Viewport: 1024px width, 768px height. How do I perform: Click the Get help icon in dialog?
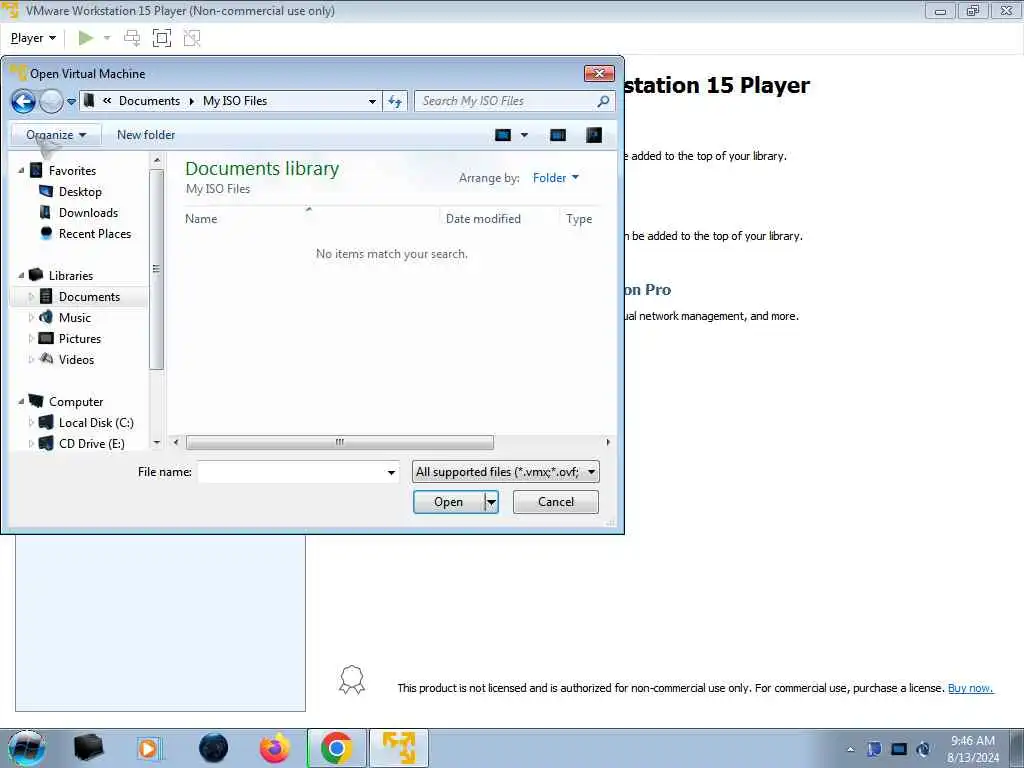tap(594, 135)
